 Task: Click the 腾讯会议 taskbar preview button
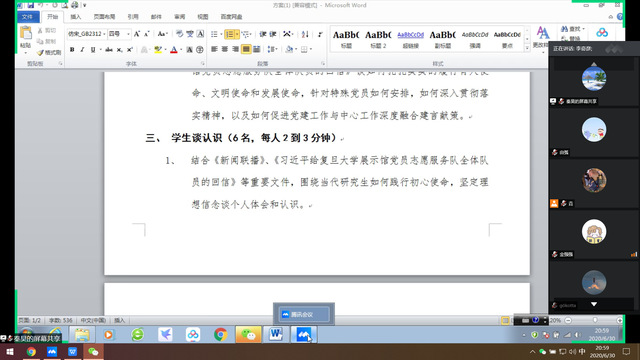[x=304, y=314]
